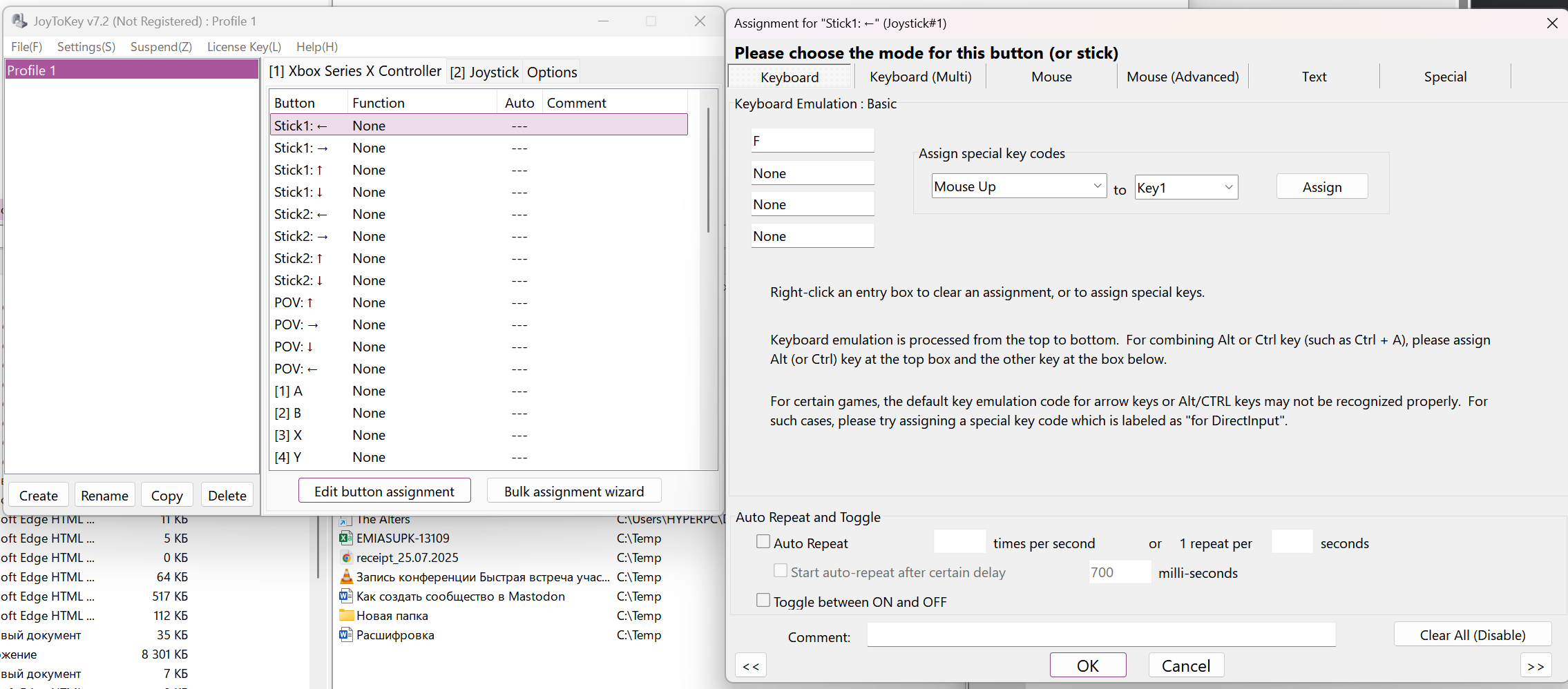Delete the selected profile
Image resolution: width=1568 pixels, height=689 pixels.
tap(227, 495)
